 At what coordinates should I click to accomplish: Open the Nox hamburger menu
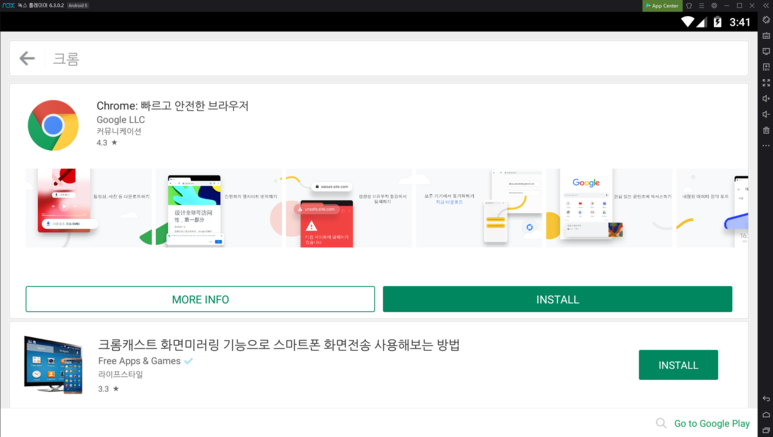[702, 5]
